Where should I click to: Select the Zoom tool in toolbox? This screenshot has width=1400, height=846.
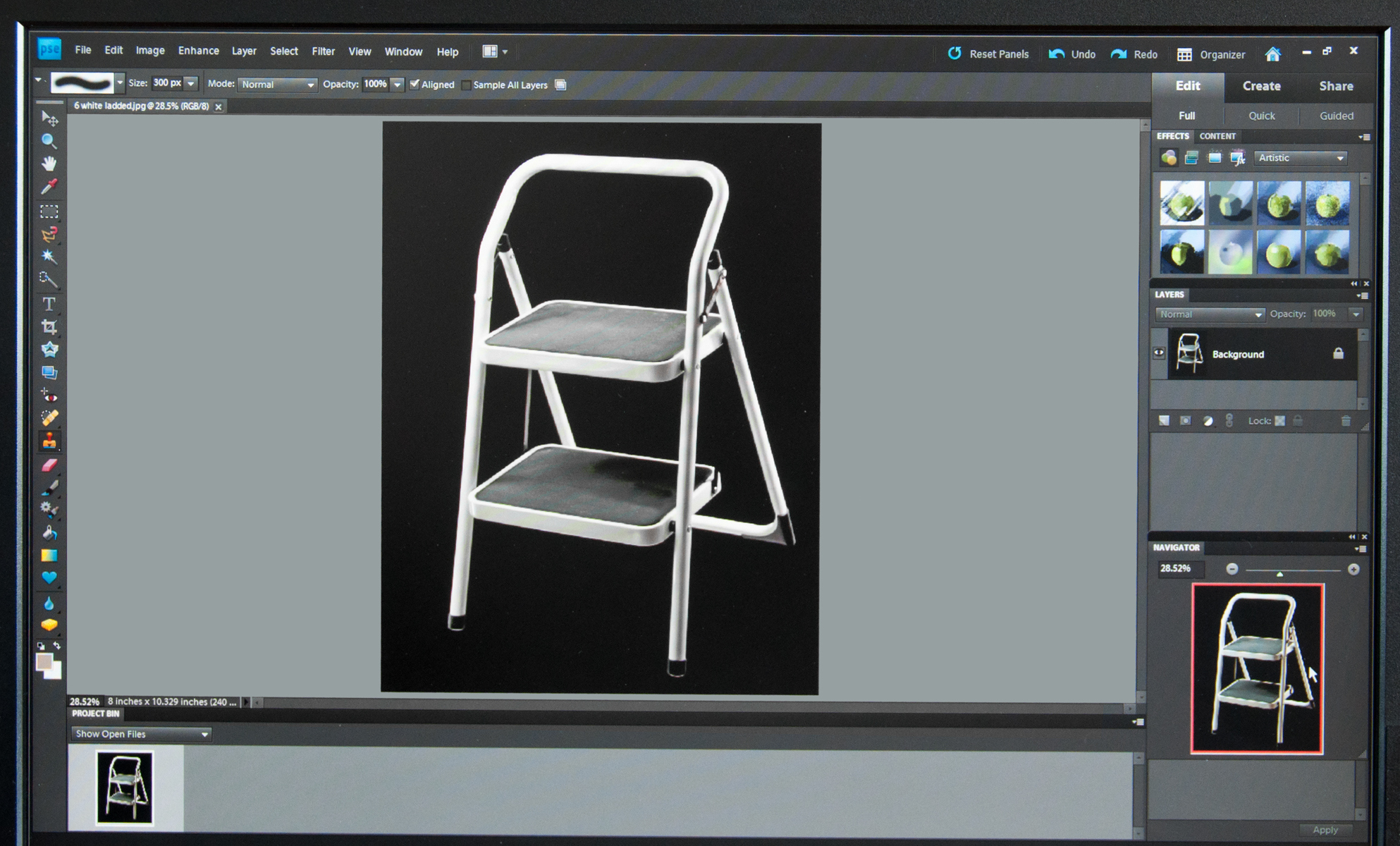coord(49,141)
